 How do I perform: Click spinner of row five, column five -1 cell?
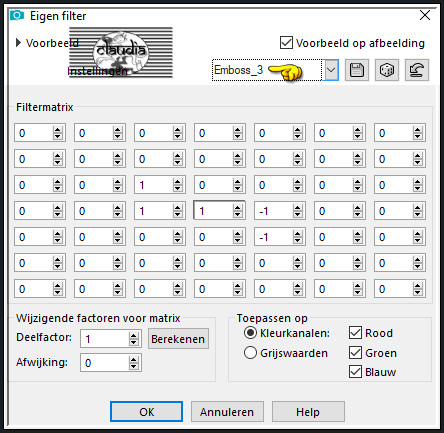[x=298, y=237]
